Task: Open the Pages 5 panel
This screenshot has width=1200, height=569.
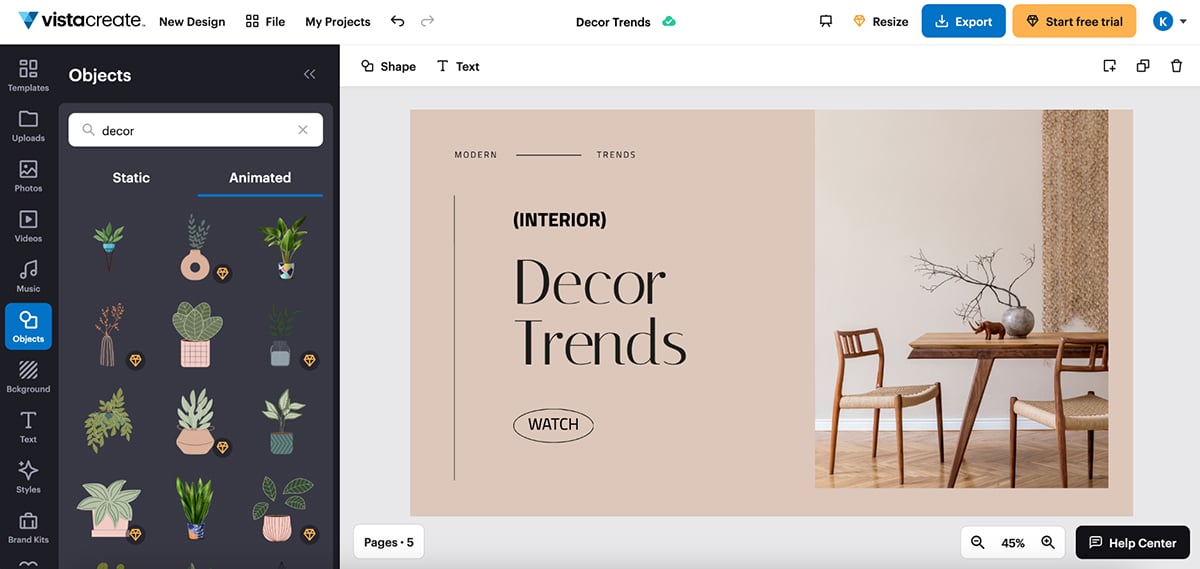Action: click(389, 542)
